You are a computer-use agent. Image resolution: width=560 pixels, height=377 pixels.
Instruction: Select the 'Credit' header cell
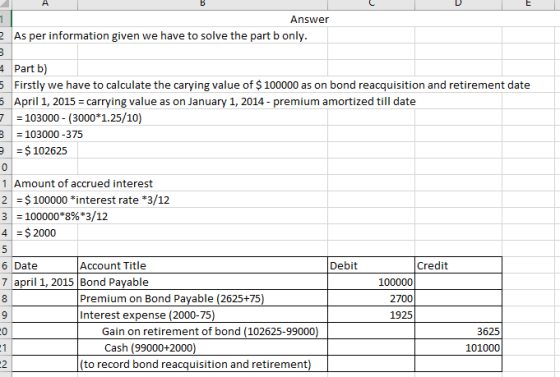click(458, 265)
